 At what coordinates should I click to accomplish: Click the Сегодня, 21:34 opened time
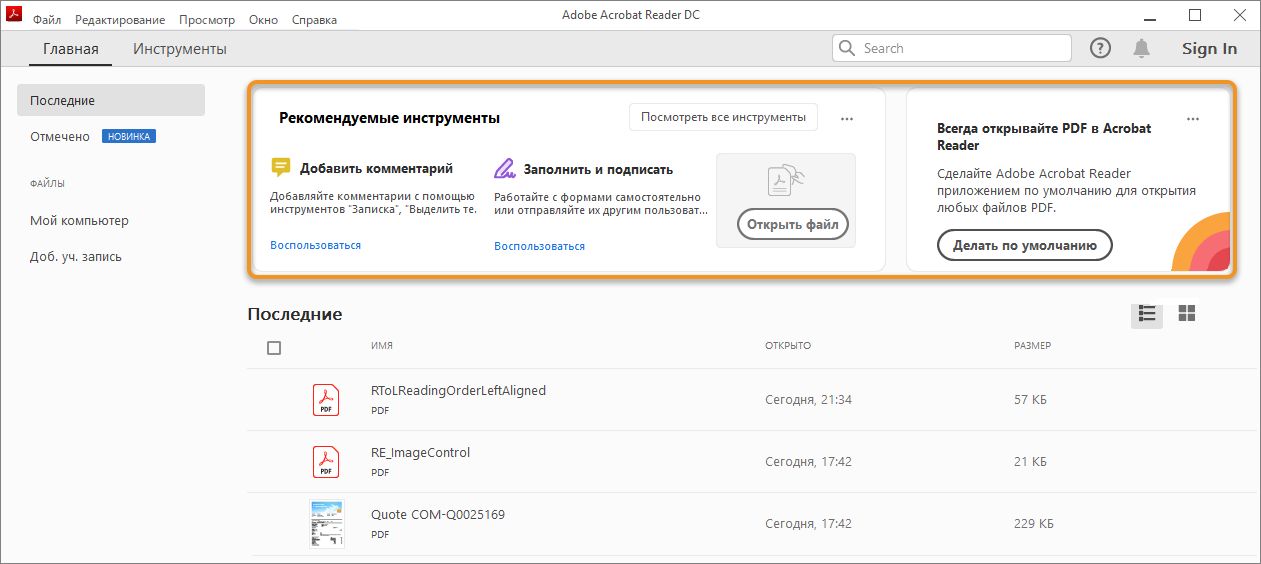pos(808,399)
